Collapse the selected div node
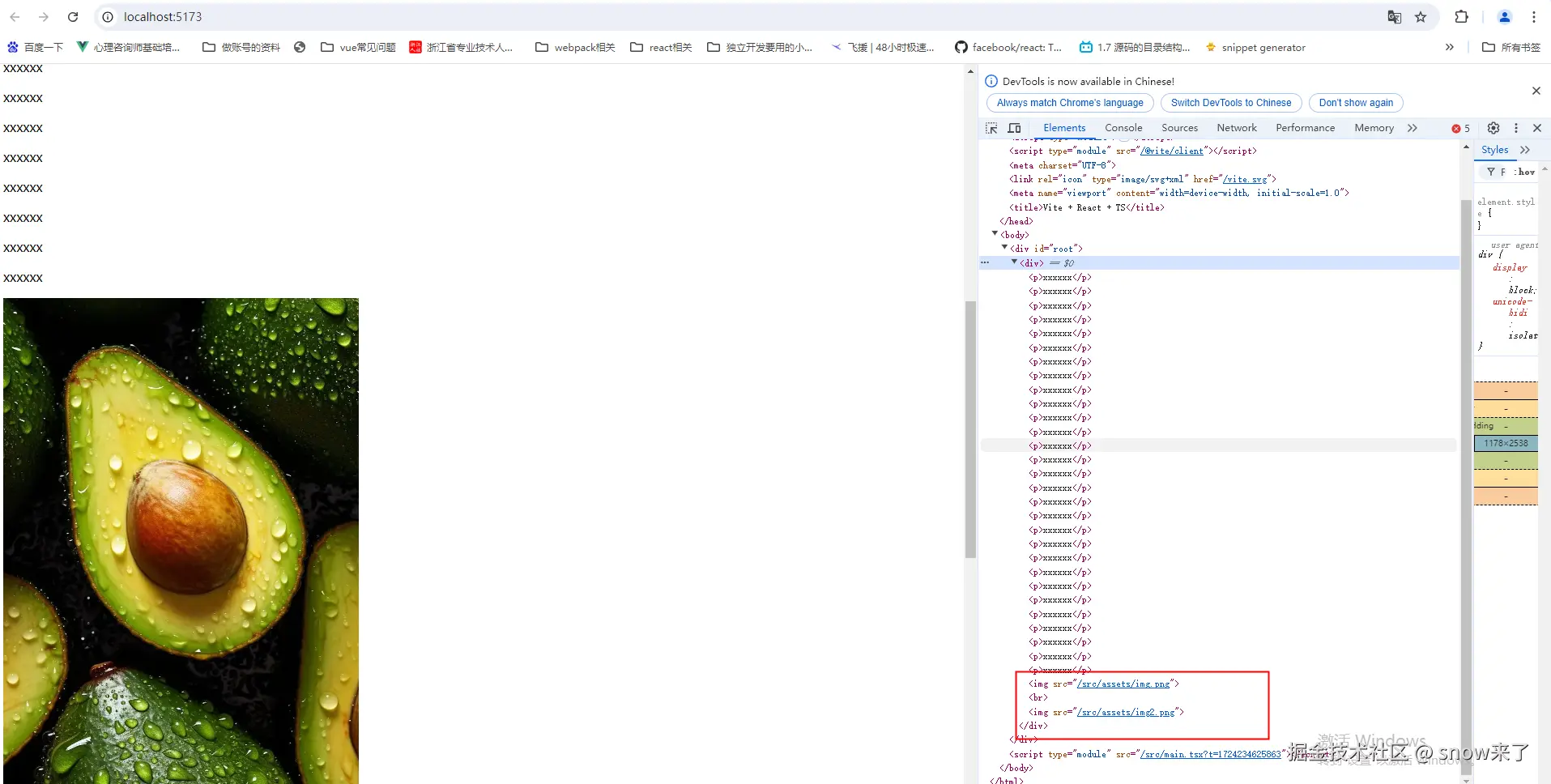 pos(1014,262)
